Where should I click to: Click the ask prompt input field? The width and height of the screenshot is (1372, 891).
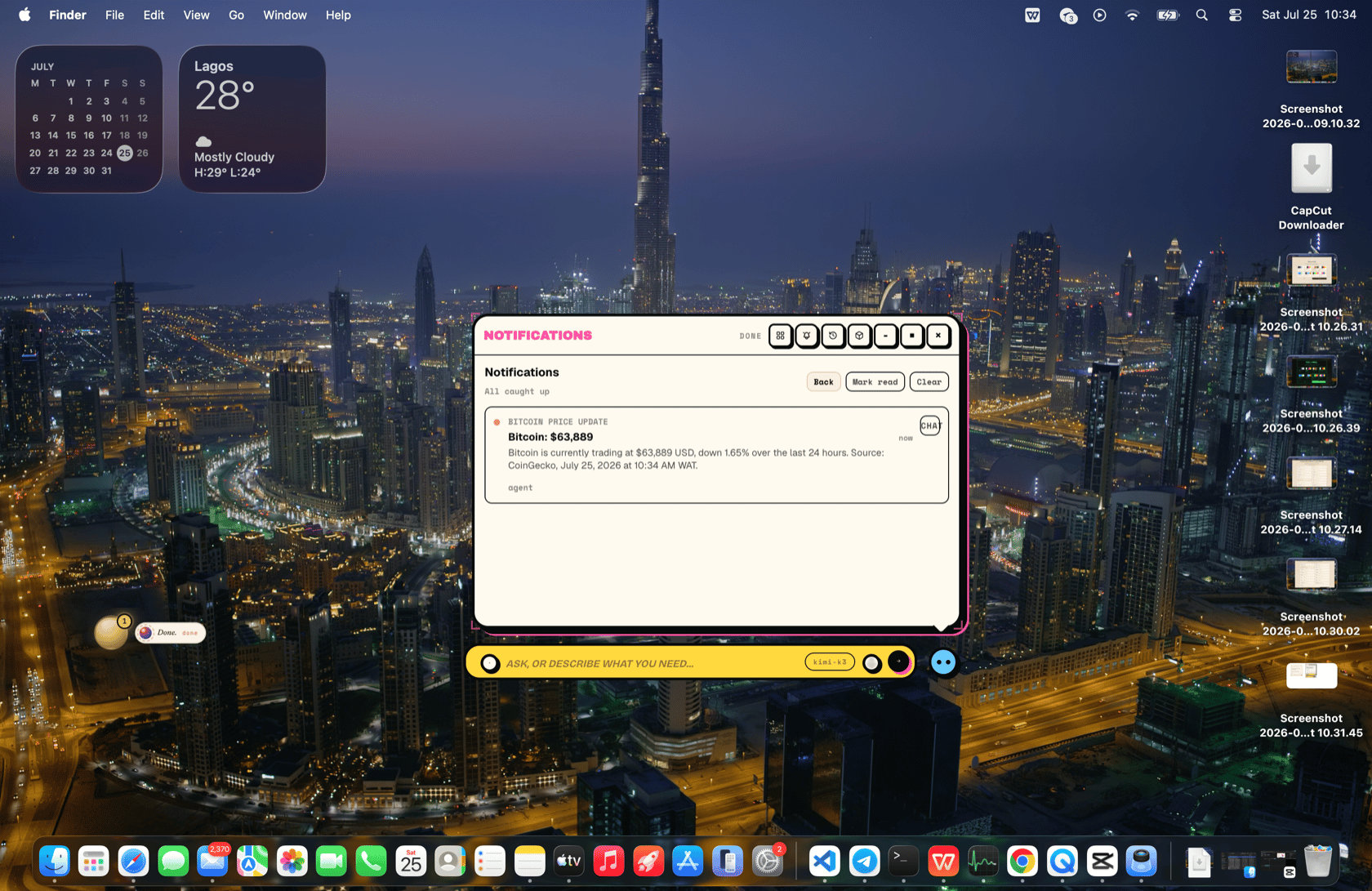pyautogui.click(x=649, y=663)
